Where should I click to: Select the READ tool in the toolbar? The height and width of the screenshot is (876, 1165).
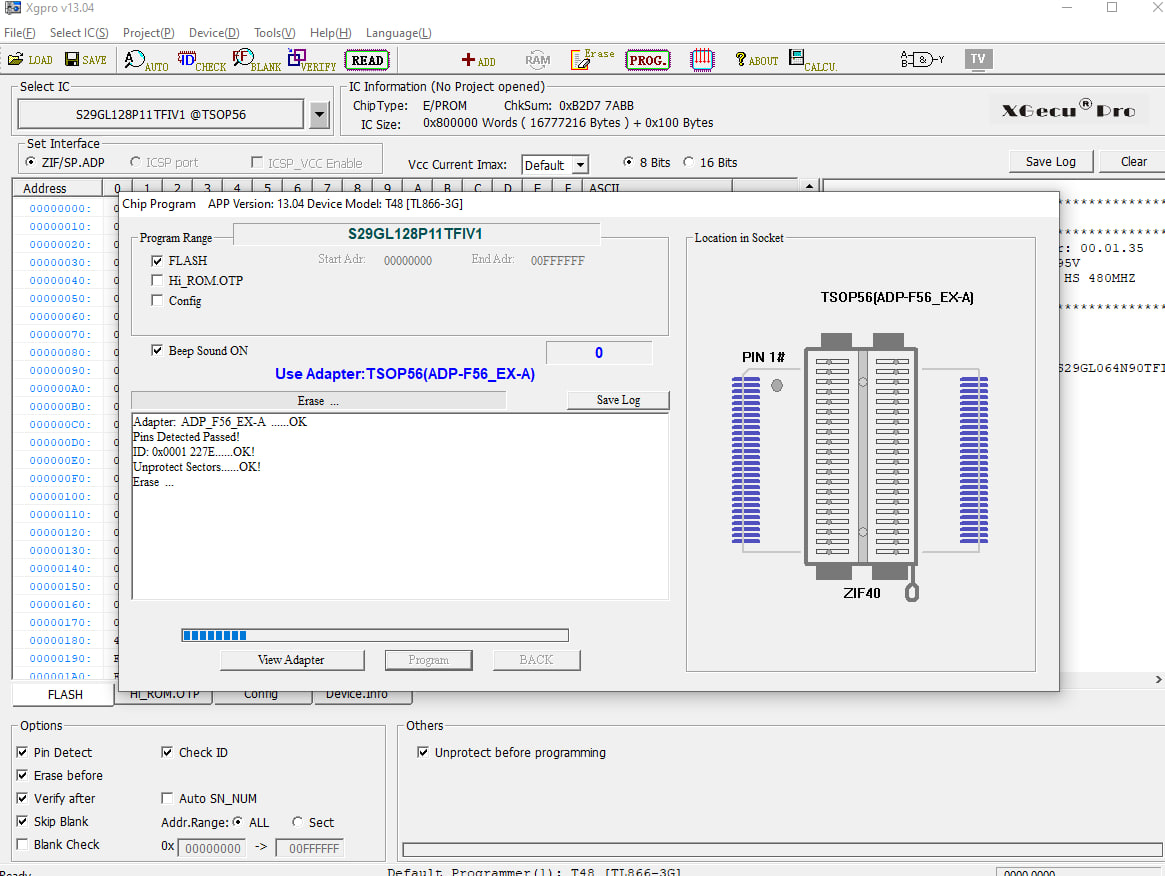point(366,59)
